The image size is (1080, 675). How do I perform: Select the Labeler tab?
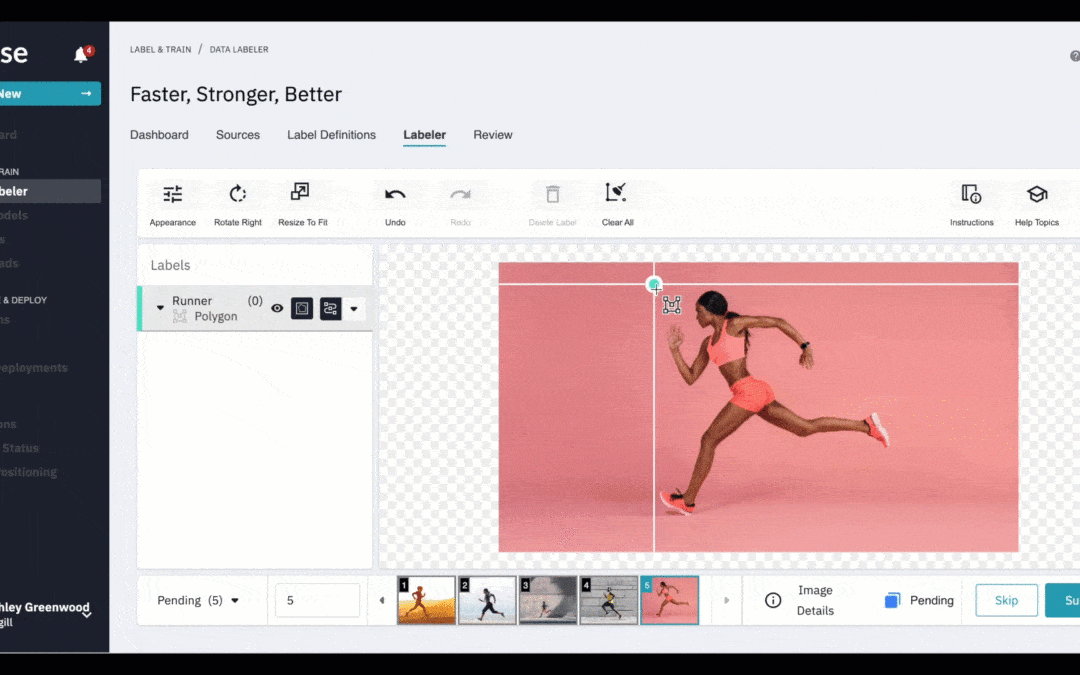click(424, 135)
